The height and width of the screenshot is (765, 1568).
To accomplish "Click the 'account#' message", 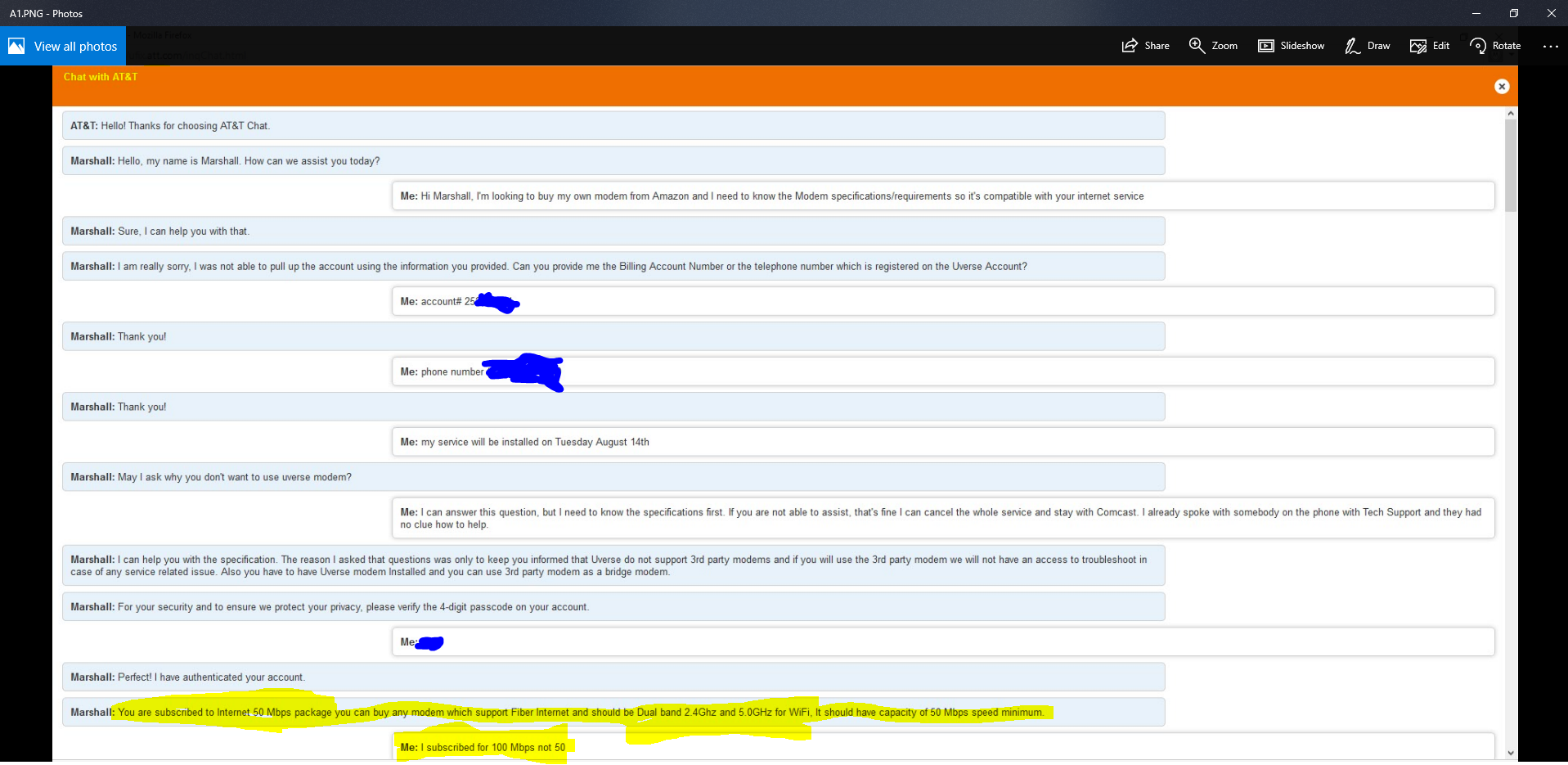I will pos(943,302).
